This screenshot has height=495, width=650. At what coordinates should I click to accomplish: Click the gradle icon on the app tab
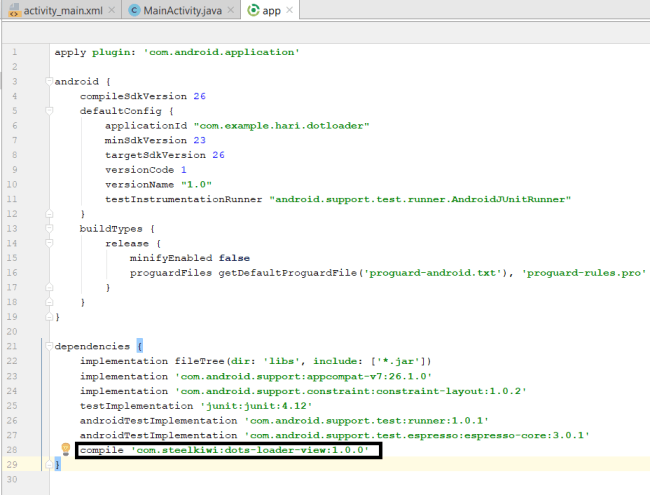click(253, 10)
